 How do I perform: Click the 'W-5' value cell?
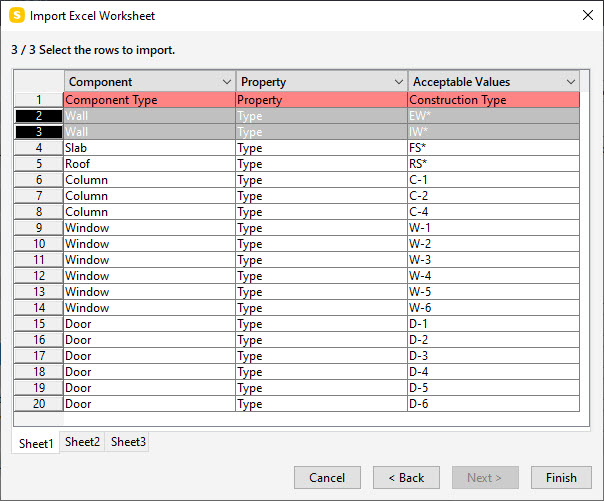tap(493, 292)
